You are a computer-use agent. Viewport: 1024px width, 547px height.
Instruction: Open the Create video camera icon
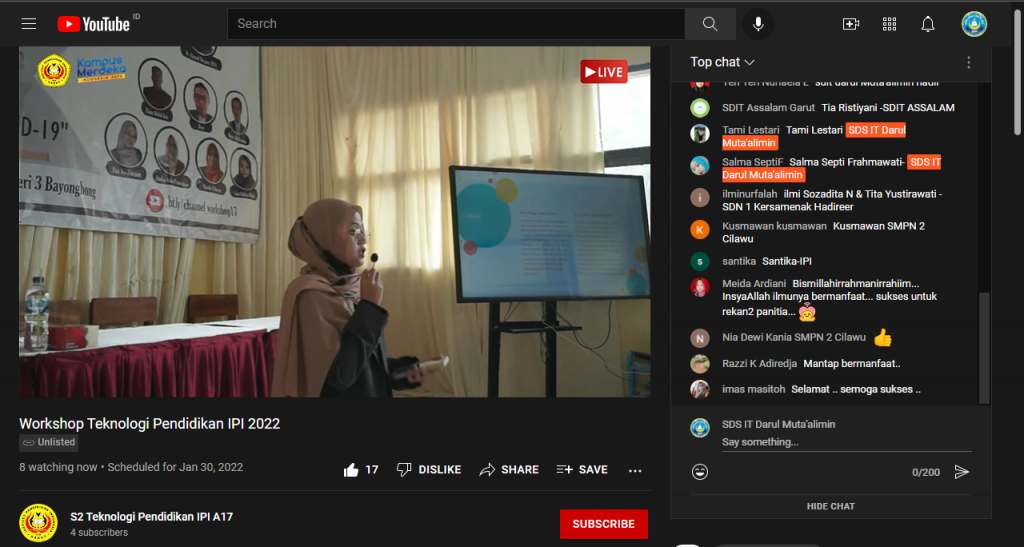[851, 24]
